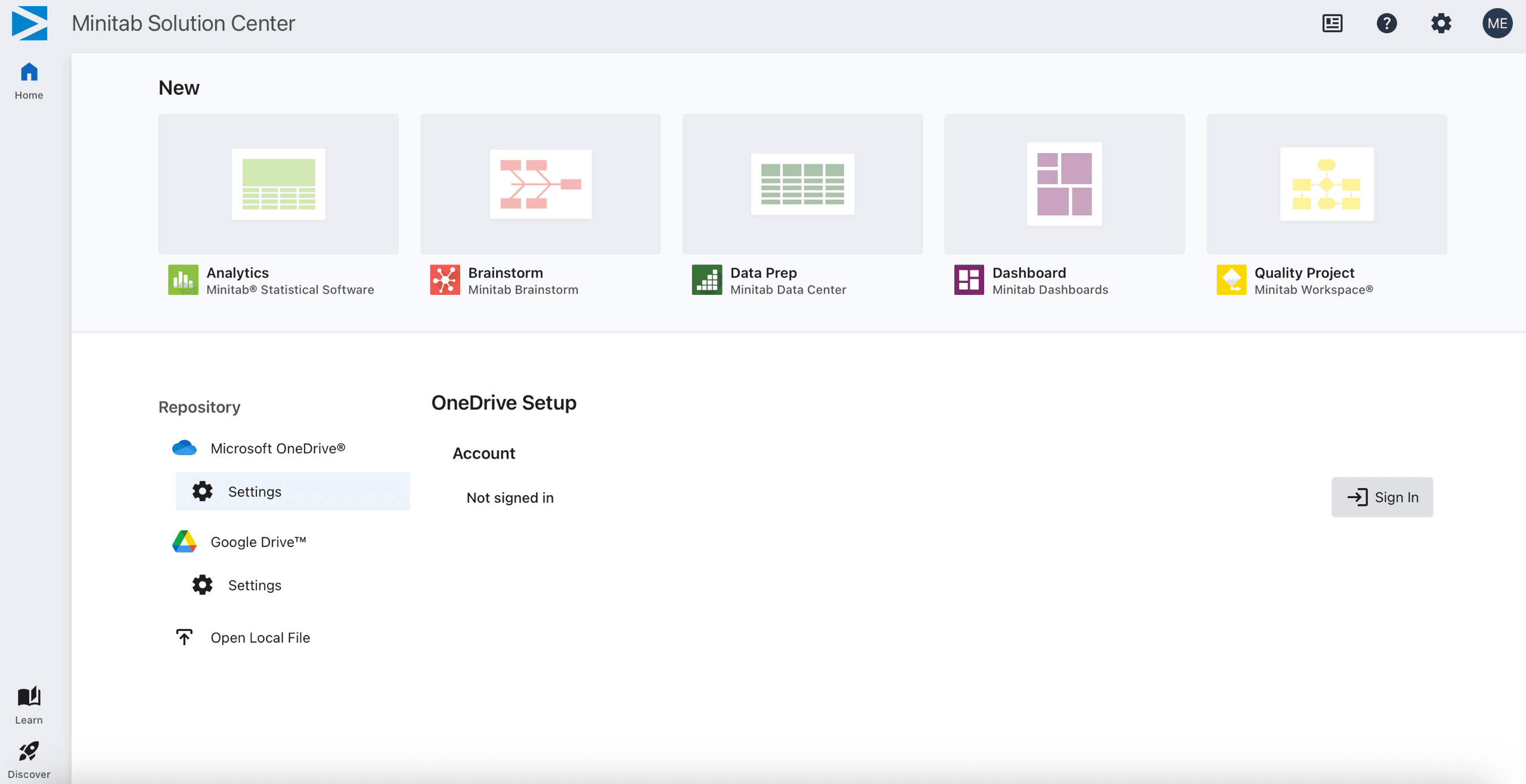Click the Data Prep title text
Screen dimensions: 1526x784
coord(764,272)
